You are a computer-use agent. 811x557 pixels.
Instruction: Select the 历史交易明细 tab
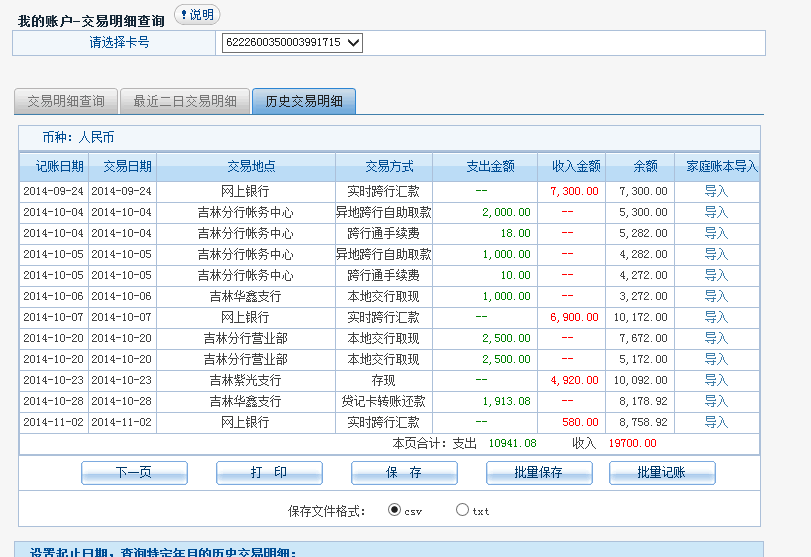[303, 101]
